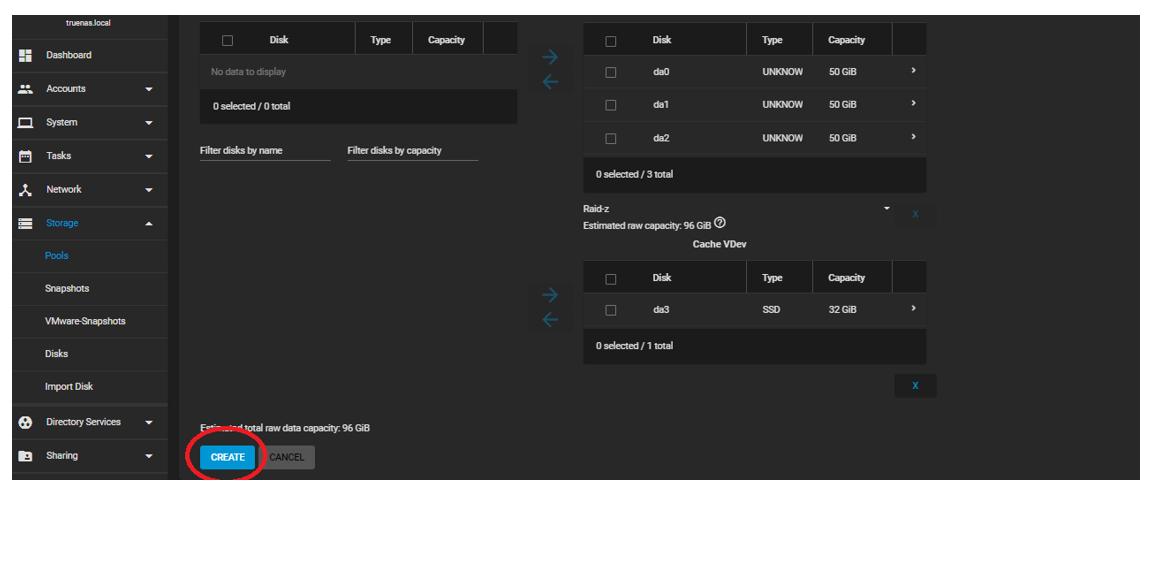Select all disks in data vdev header
This screenshot has width=1155, height=567.
pyautogui.click(x=611, y=41)
